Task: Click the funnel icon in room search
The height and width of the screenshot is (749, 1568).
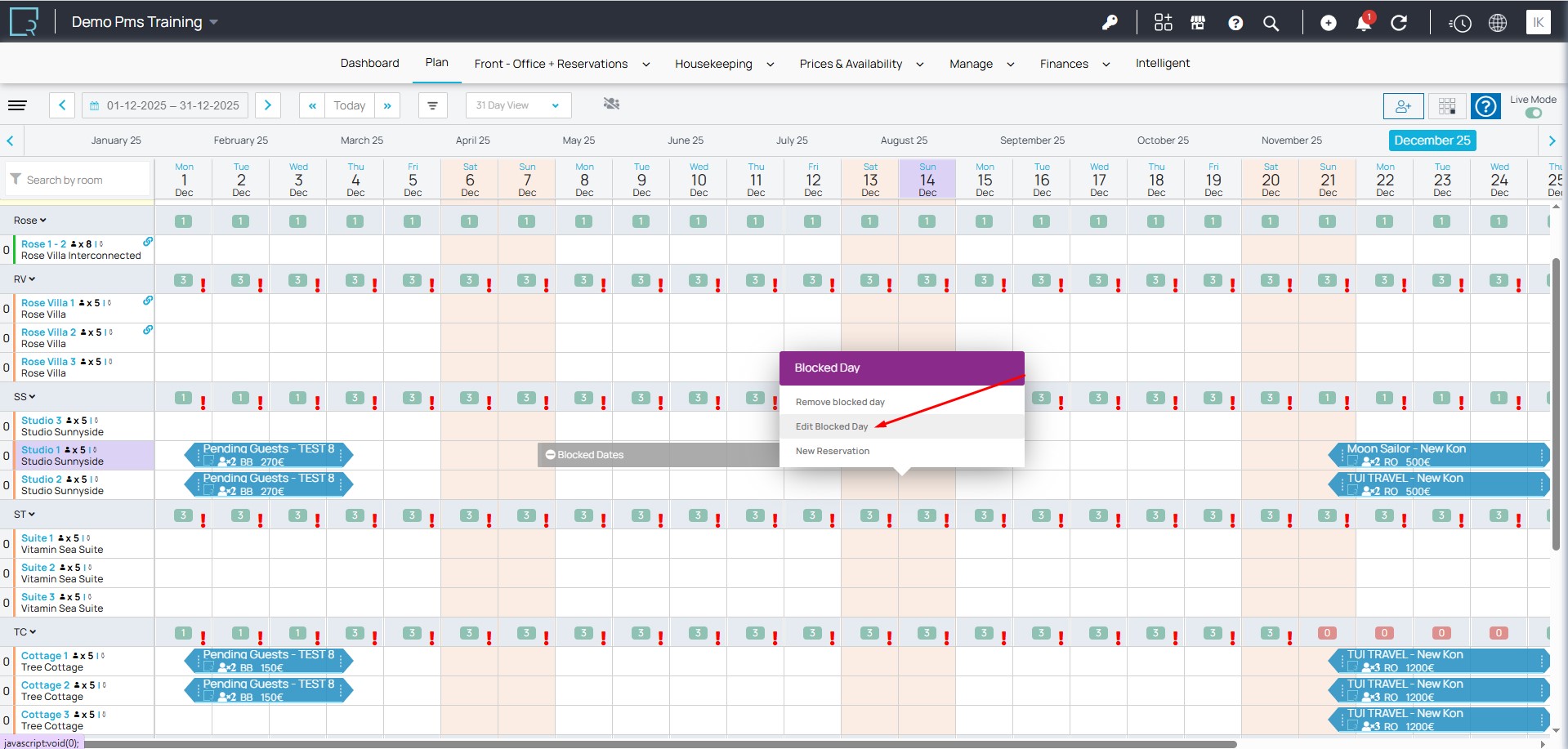Action: (16, 179)
